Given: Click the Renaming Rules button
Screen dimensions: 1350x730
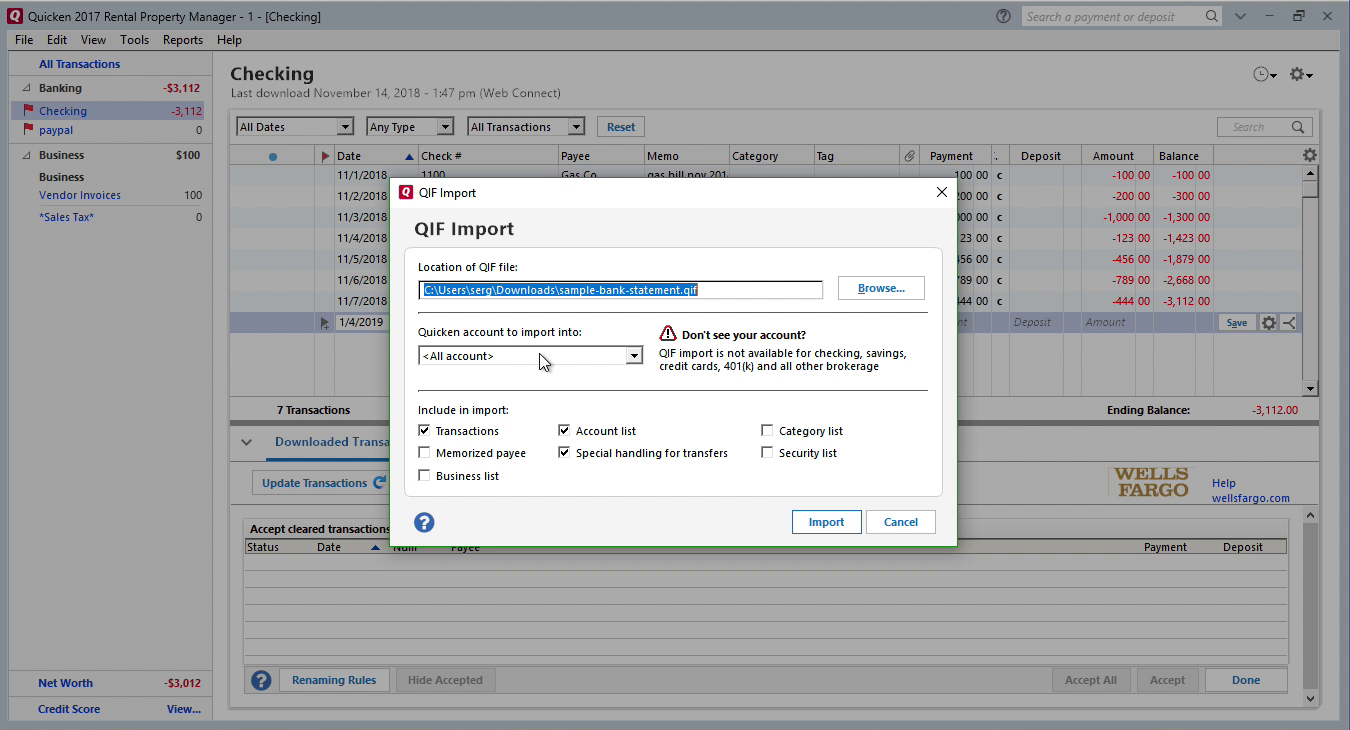Looking at the screenshot, I should (334, 680).
